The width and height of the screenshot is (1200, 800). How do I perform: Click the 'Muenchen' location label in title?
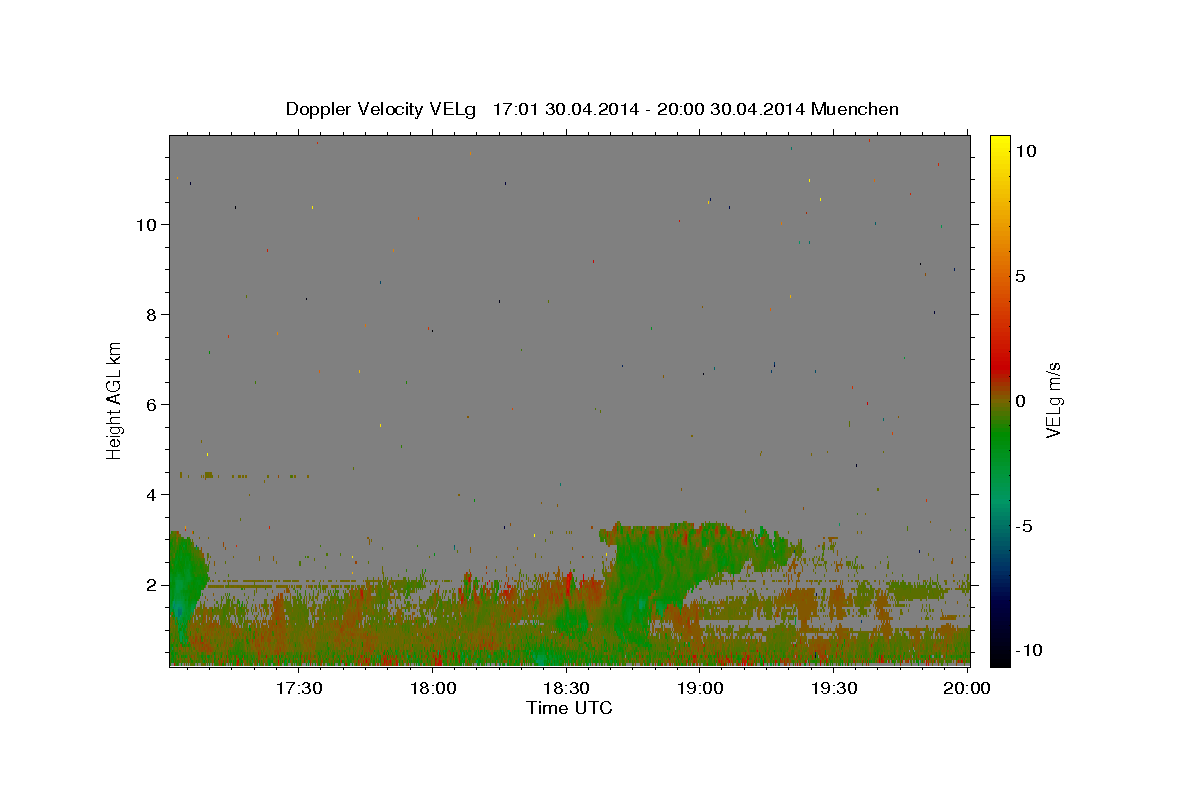856,109
